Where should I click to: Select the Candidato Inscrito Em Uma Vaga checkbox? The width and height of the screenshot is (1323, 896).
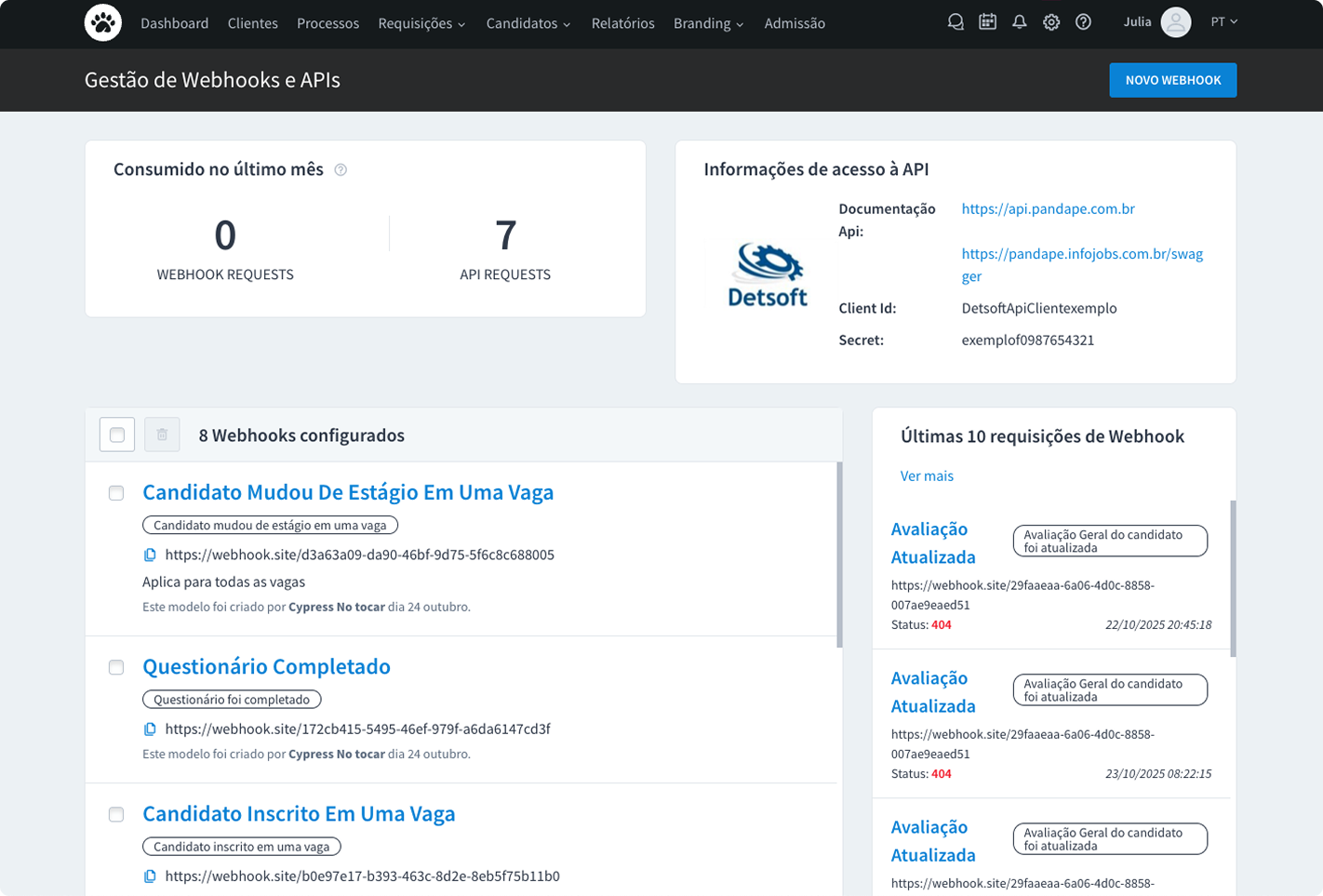(x=116, y=815)
